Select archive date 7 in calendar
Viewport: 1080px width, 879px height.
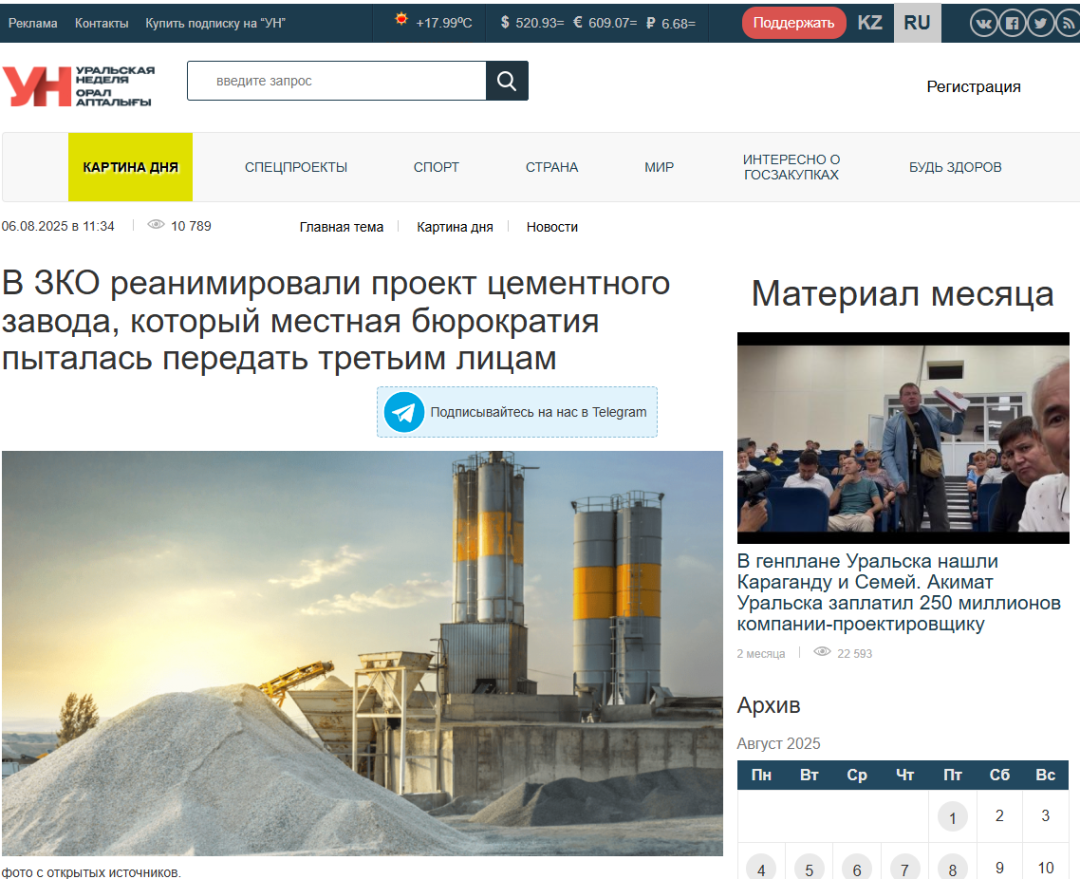coord(905,869)
